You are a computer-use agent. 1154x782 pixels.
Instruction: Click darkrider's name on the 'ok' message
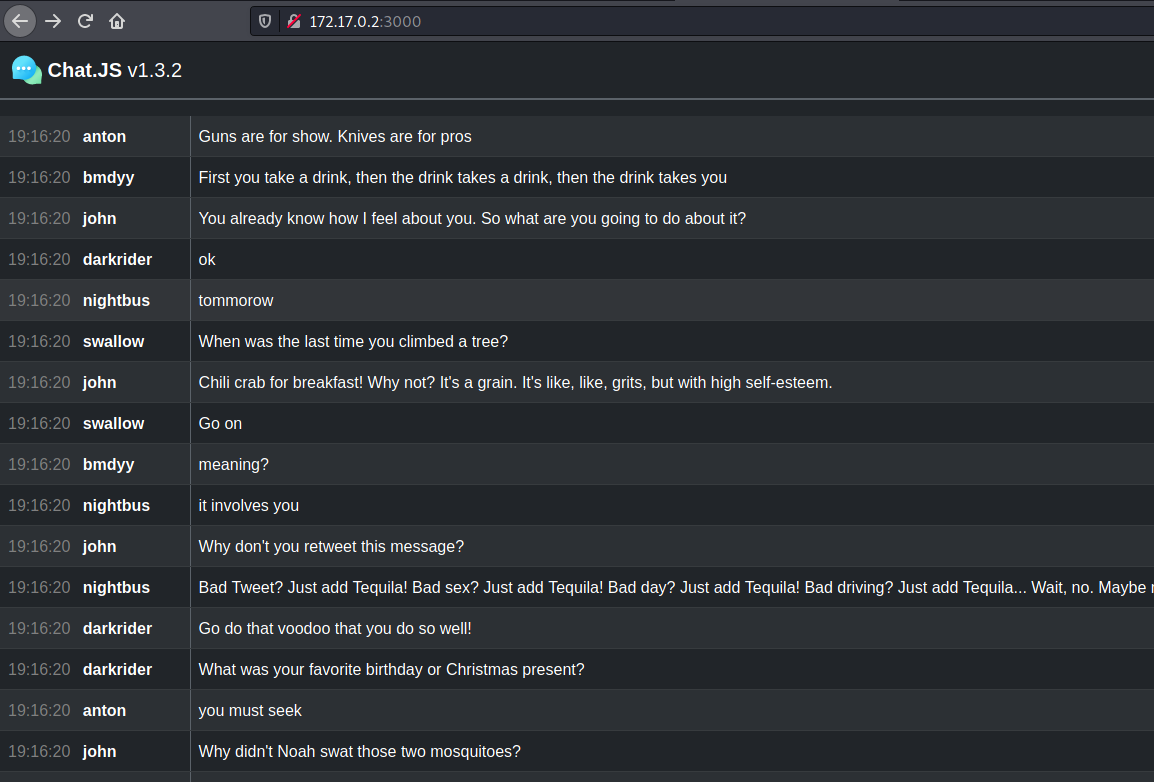(x=117, y=259)
